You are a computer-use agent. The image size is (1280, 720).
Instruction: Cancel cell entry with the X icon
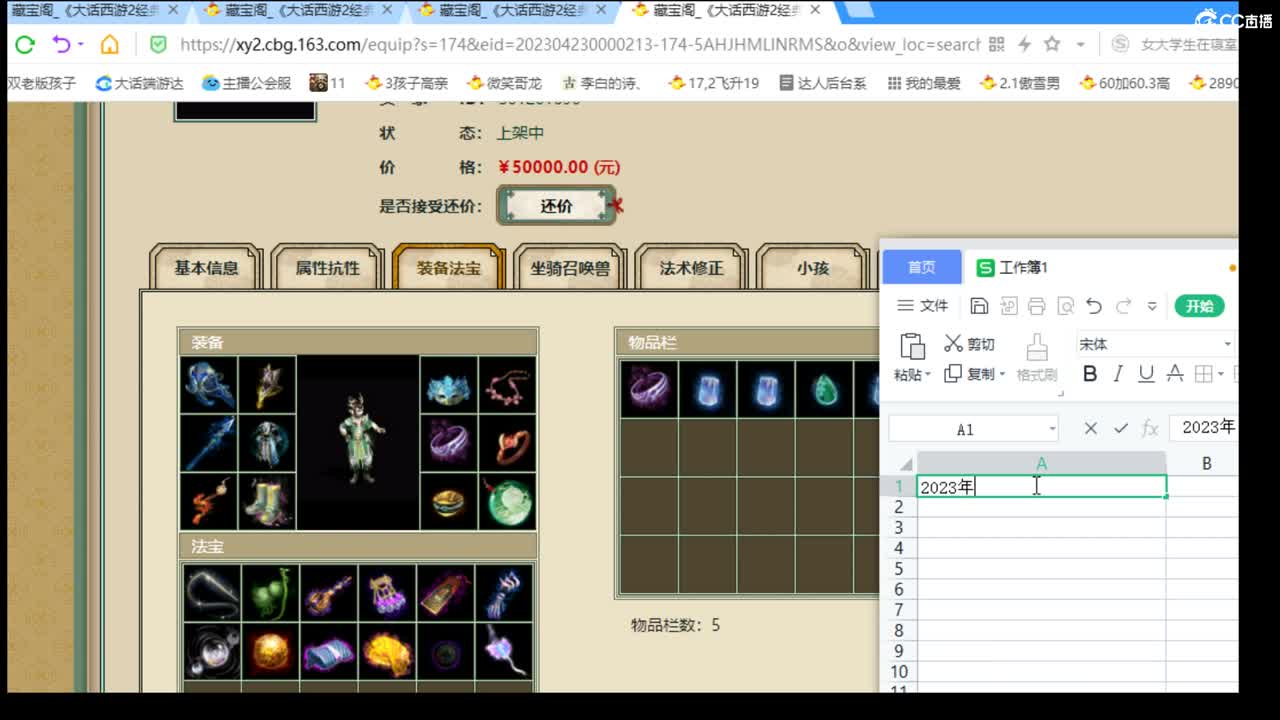[x=1091, y=428]
